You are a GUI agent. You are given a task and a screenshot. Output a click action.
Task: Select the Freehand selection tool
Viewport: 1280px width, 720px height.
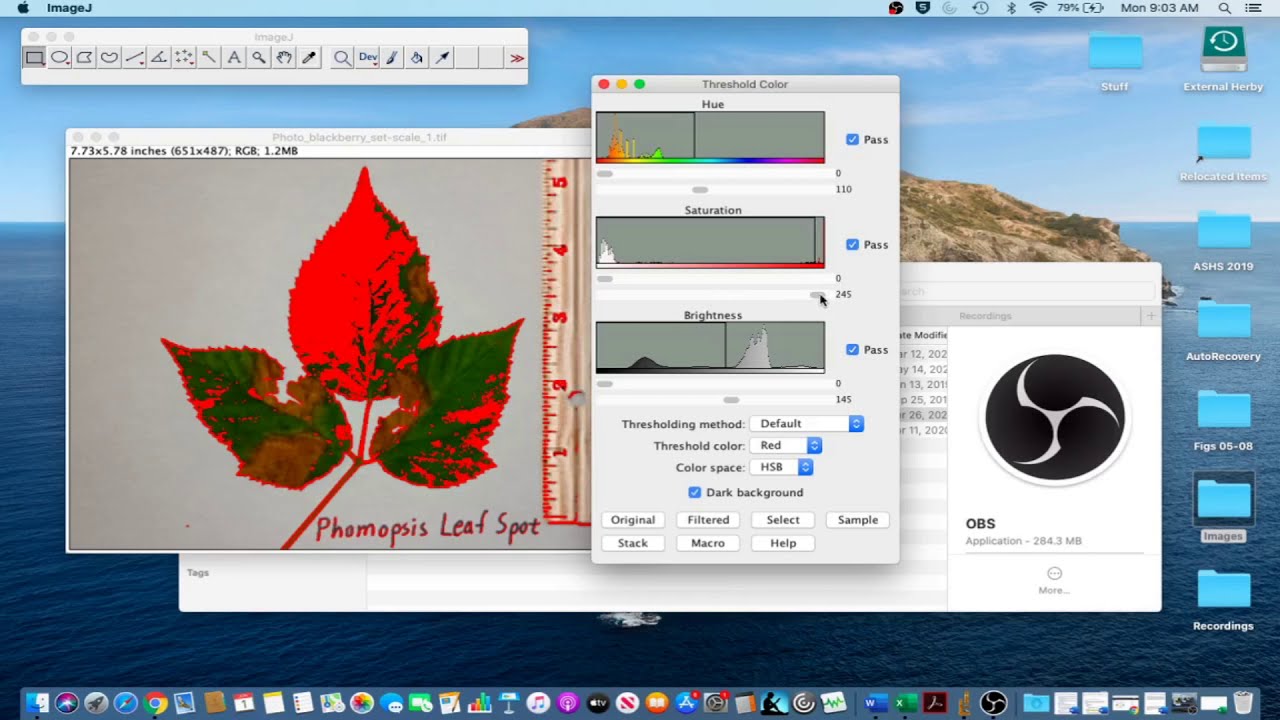109,58
